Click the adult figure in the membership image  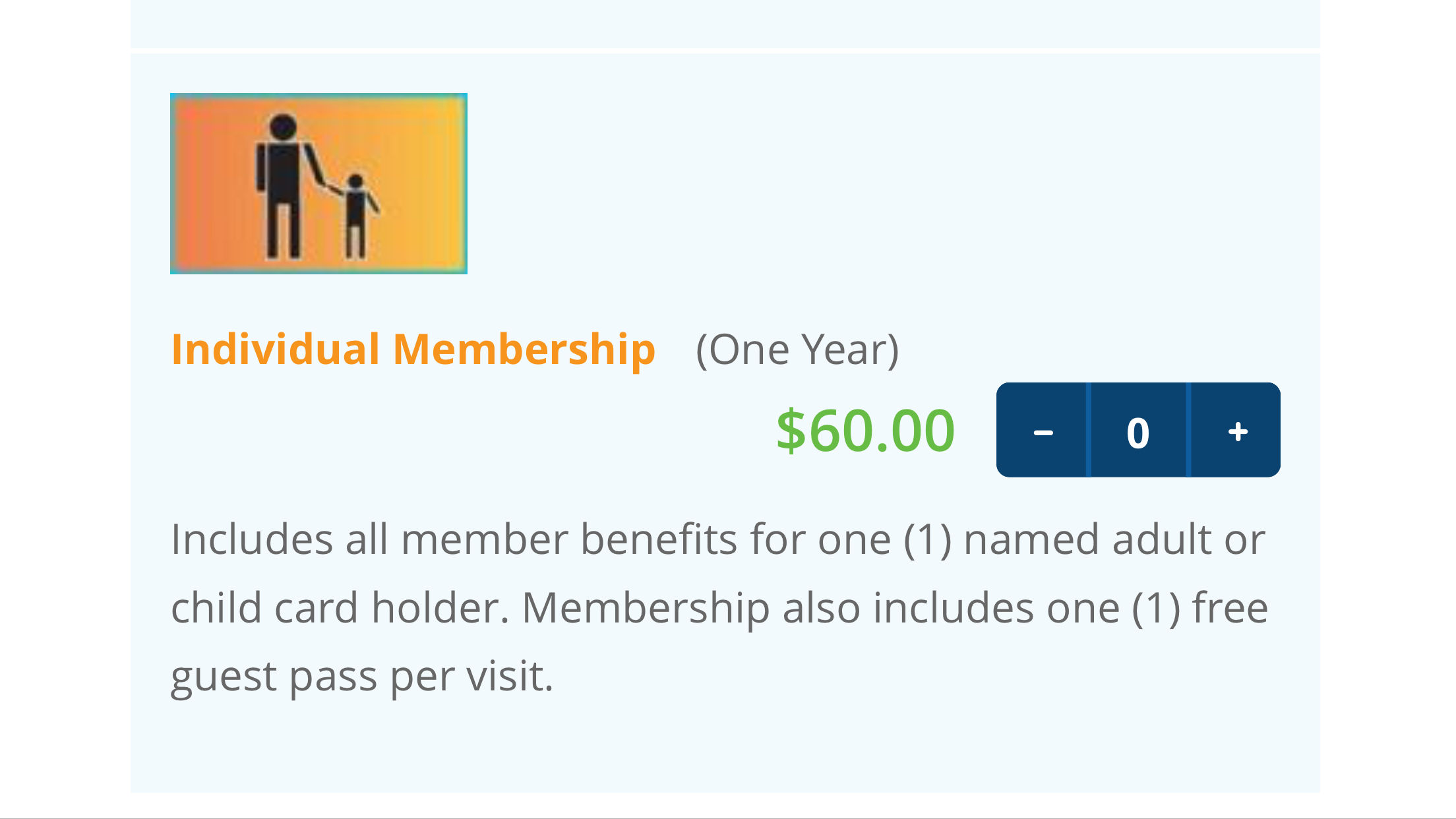[x=284, y=186]
